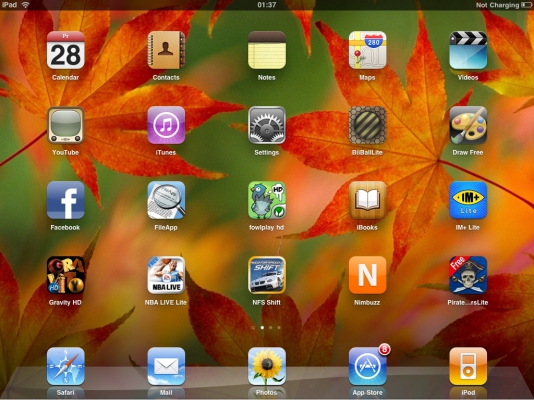534x400 pixels.
Task: Launch the BiiBallLite game
Action: [x=367, y=125]
